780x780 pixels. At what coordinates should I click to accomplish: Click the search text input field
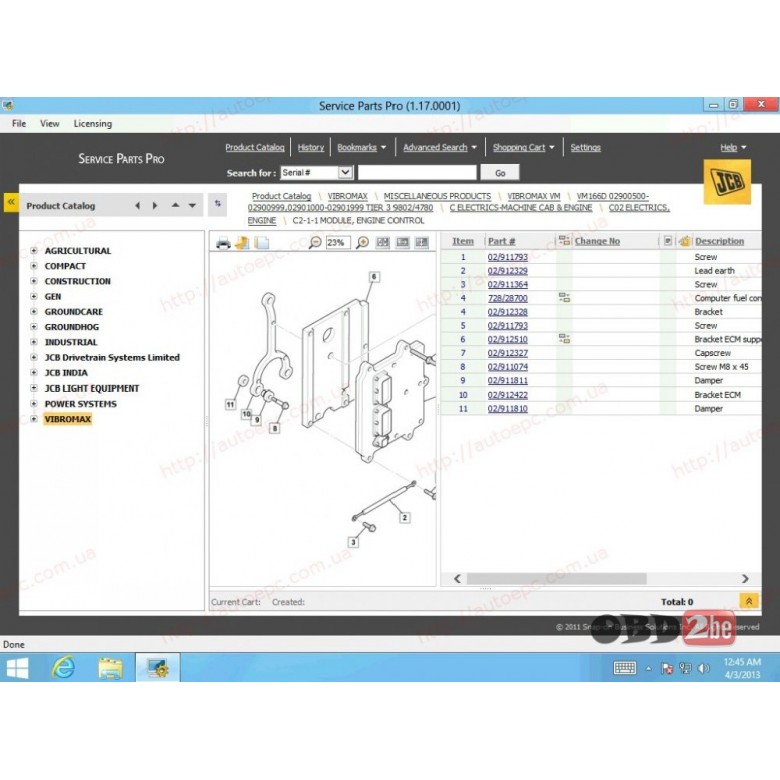click(417, 173)
